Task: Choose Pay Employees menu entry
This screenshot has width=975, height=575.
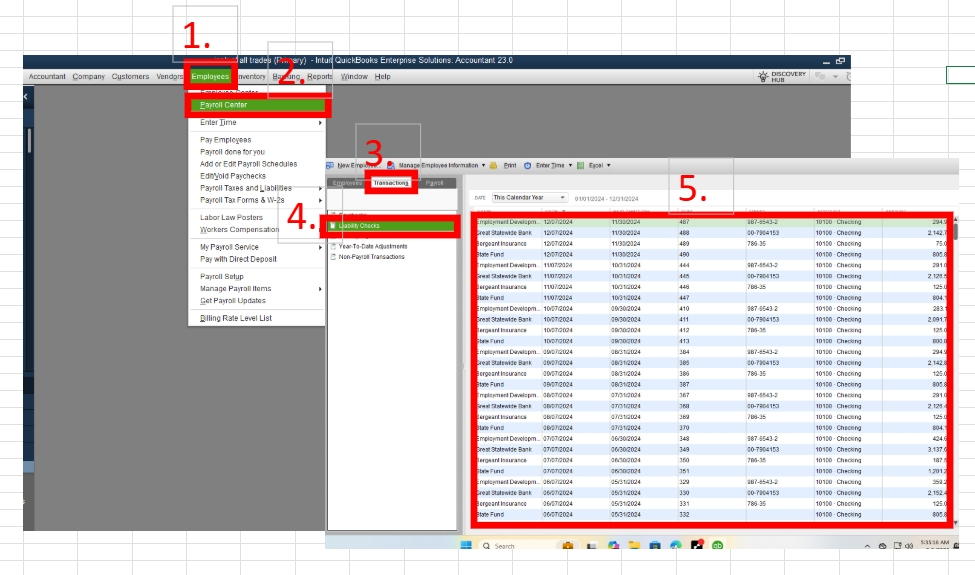Action: pos(226,140)
